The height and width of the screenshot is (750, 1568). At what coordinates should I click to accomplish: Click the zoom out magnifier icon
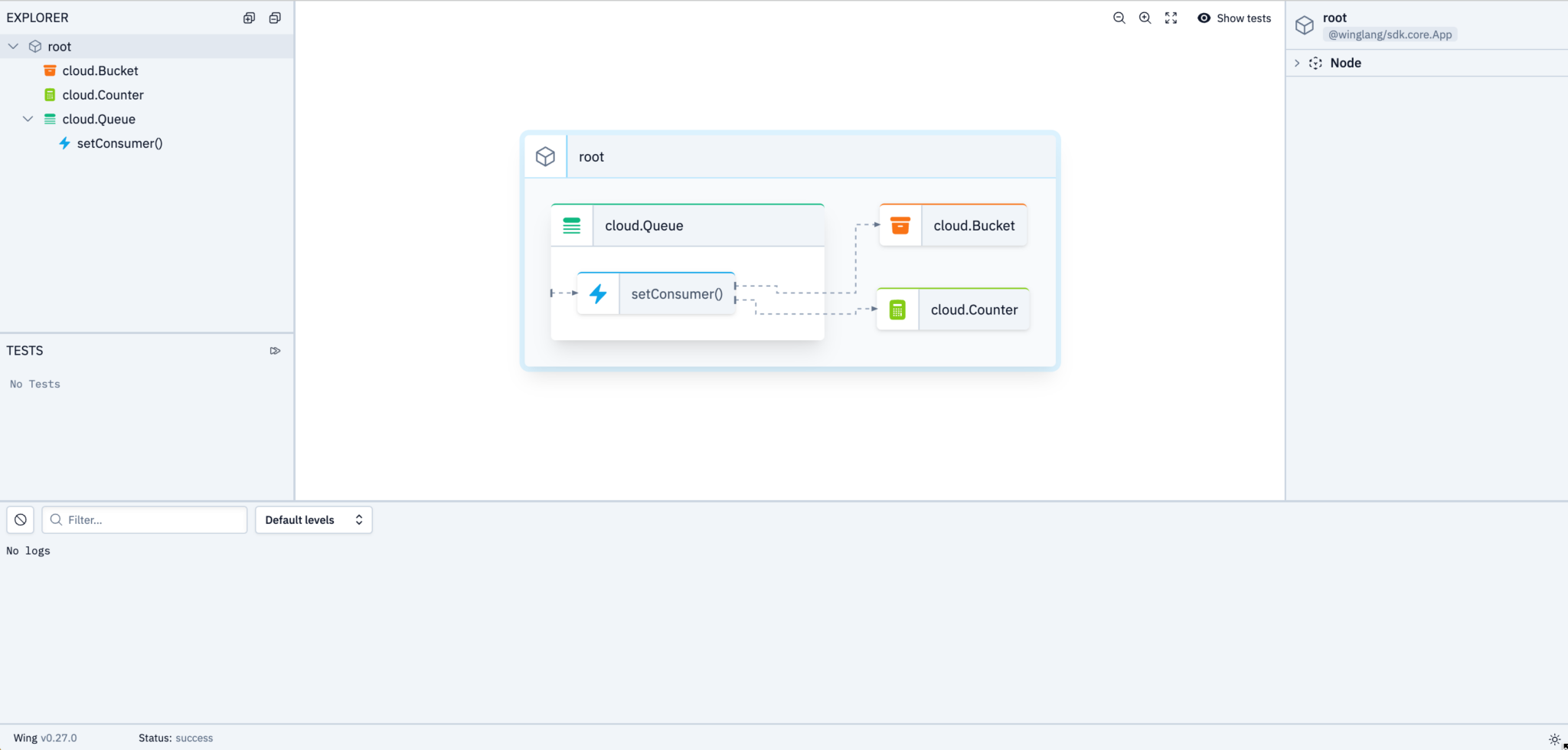(x=1119, y=18)
